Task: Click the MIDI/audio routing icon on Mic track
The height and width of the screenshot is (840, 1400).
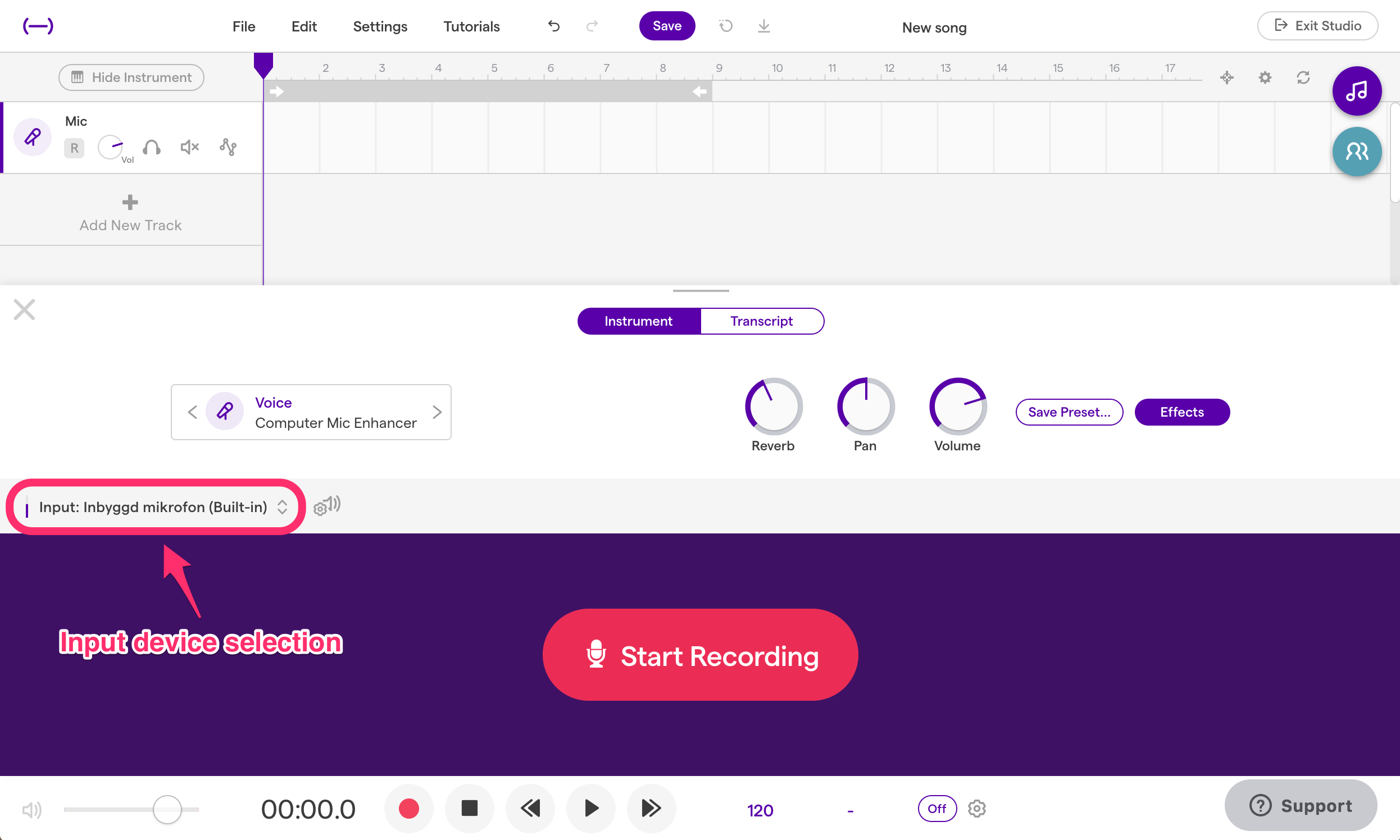Action: tap(228, 148)
